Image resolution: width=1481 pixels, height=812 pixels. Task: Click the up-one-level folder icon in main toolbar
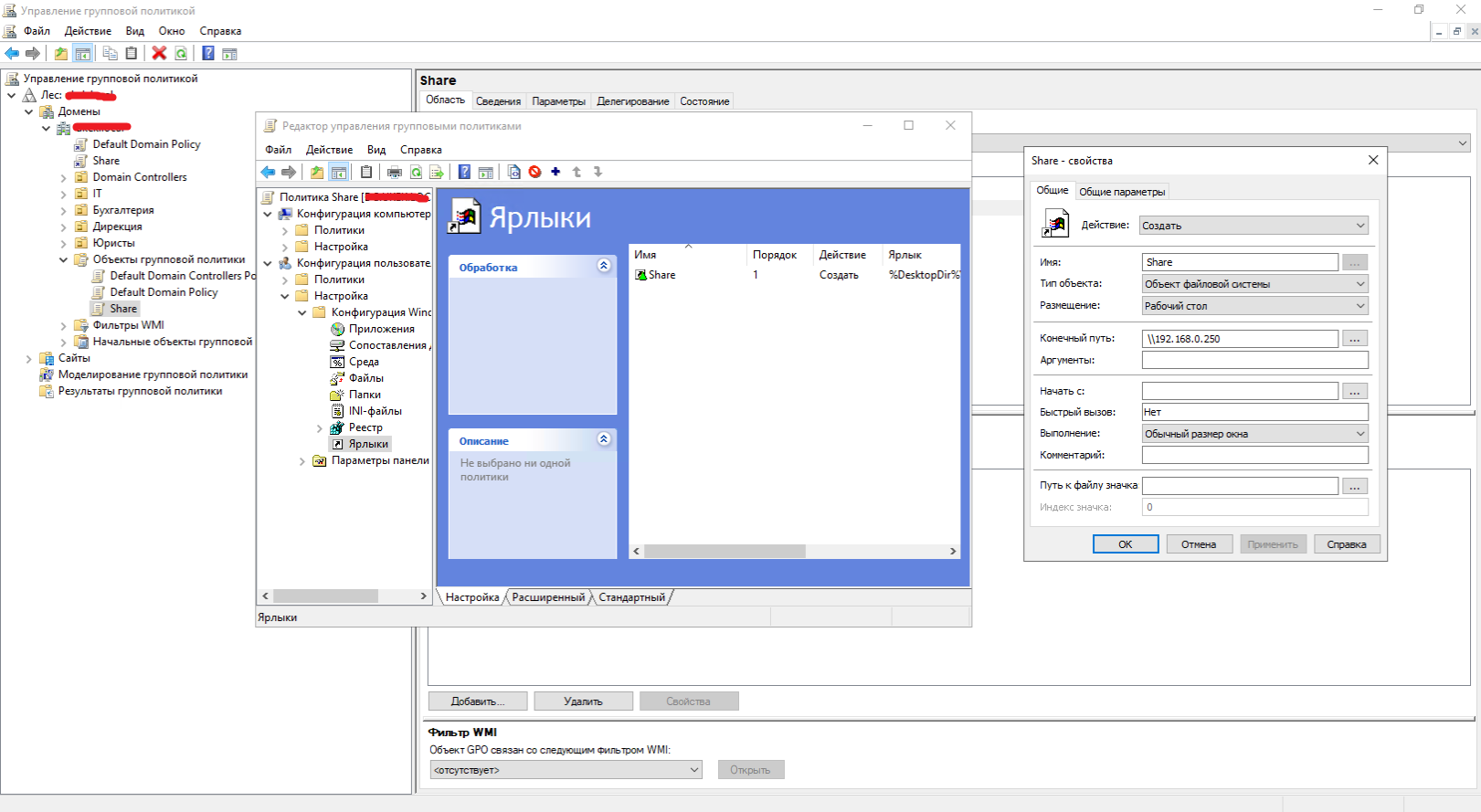coord(60,54)
